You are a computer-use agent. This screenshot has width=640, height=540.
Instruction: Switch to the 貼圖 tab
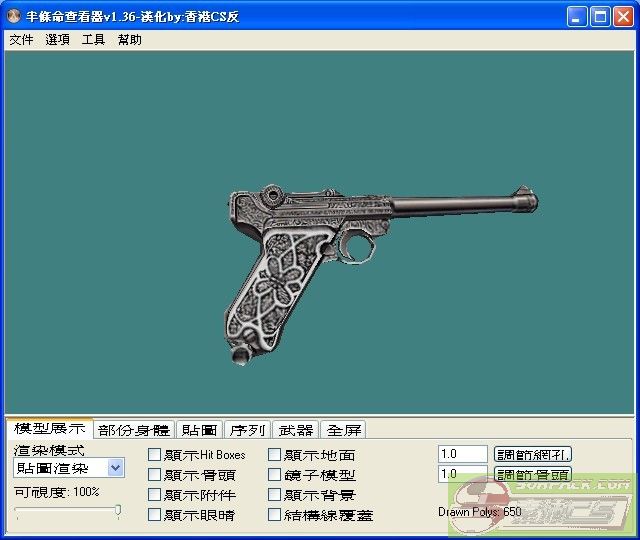[x=199, y=430]
